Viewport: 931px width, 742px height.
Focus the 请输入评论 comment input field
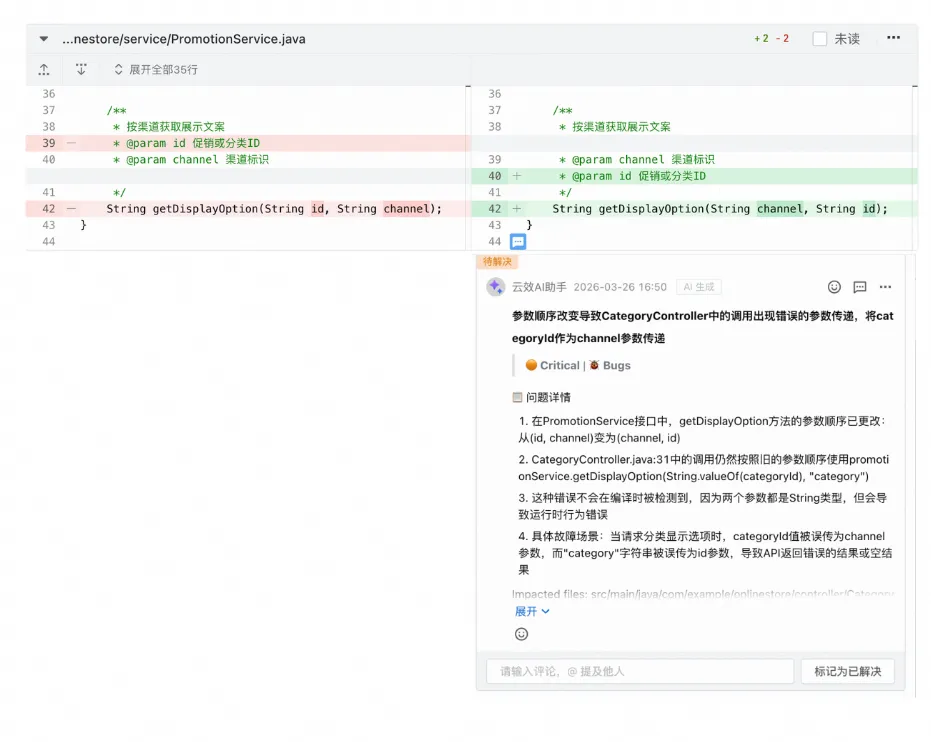[x=640, y=671]
